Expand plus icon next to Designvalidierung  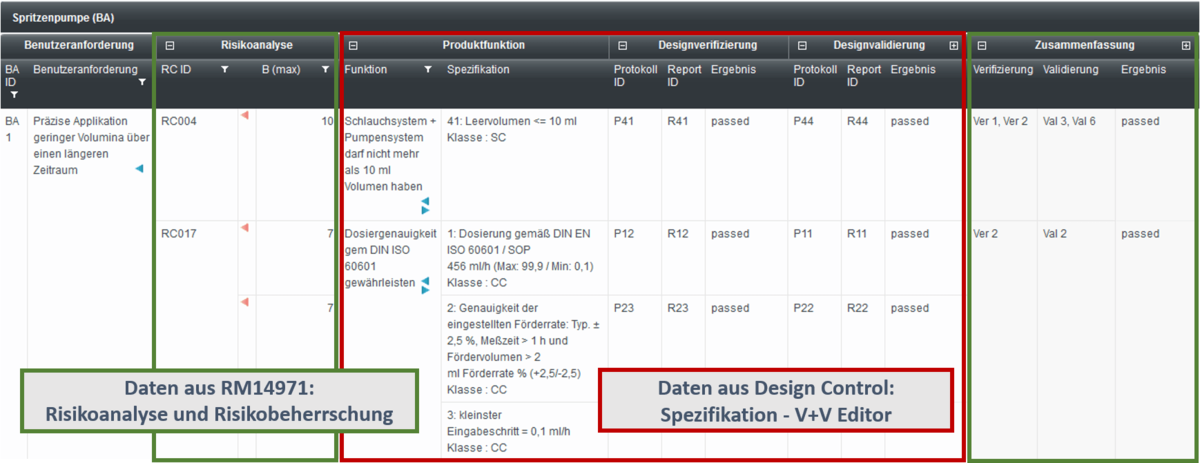click(954, 45)
